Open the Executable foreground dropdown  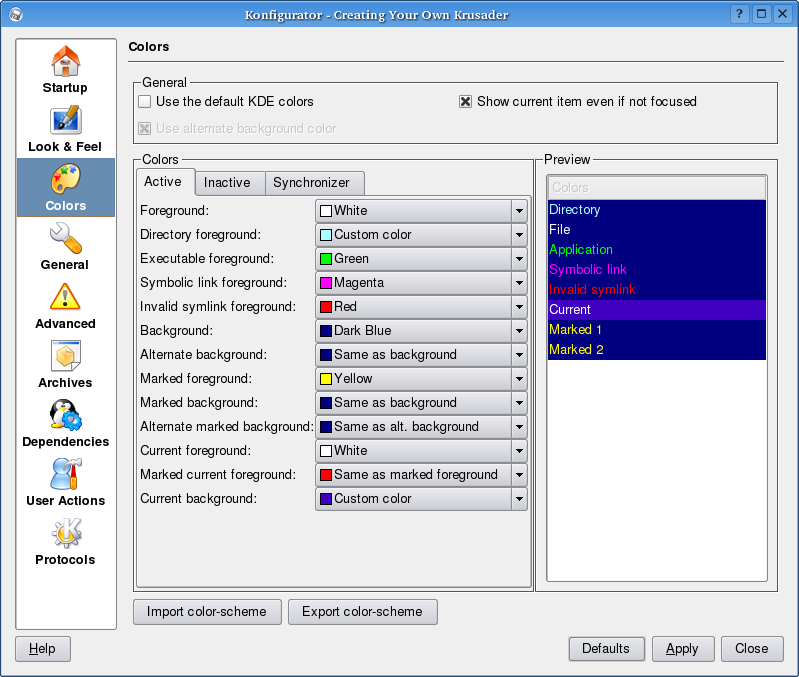coord(421,259)
